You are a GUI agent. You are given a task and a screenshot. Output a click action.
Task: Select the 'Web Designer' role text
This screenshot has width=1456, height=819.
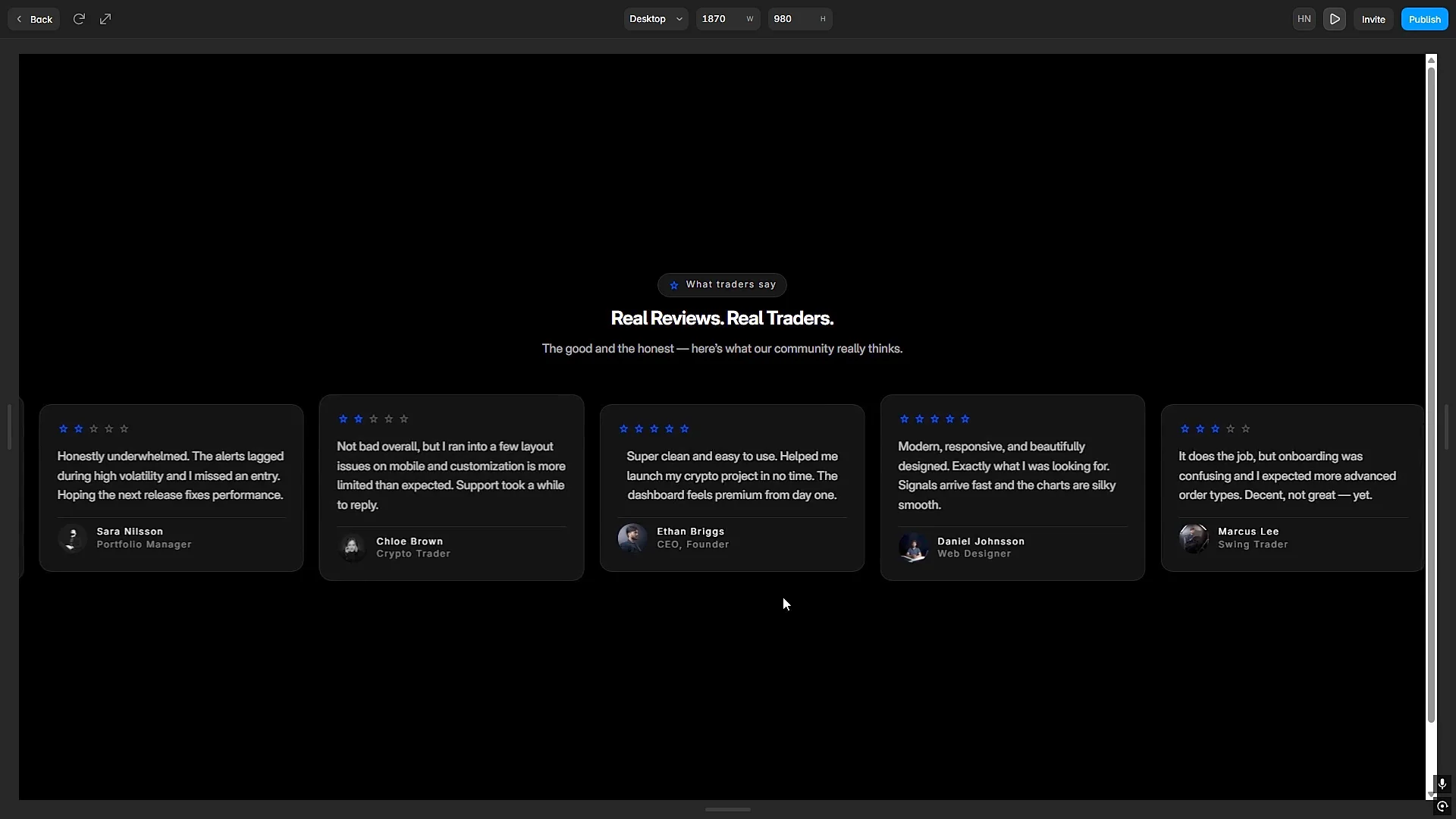coord(974,554)
